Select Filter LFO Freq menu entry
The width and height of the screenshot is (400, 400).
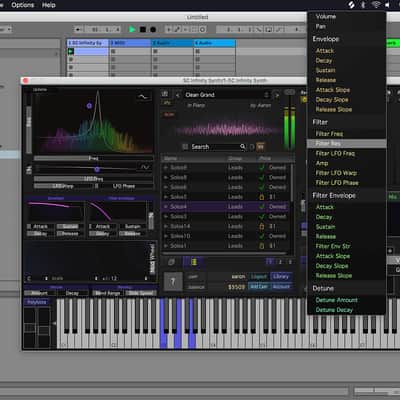pyautogui.click(x=335, y=153)
